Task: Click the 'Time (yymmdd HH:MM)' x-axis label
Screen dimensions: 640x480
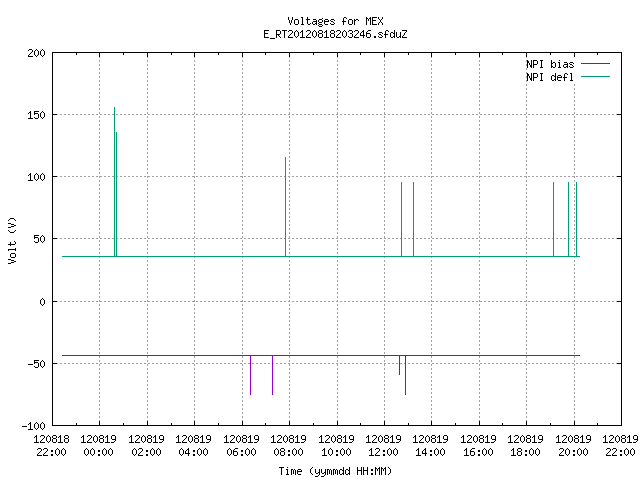Action: [335, 471]
